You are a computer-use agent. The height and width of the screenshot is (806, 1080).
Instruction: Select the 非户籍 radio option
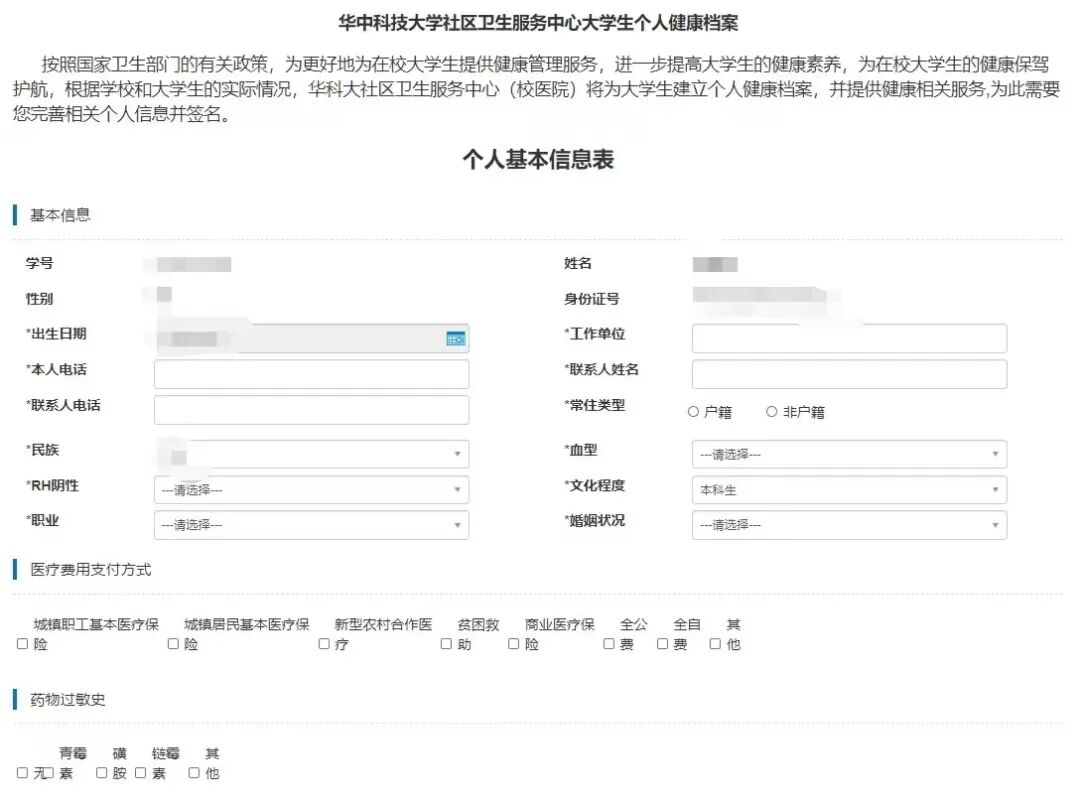[771, 411]
